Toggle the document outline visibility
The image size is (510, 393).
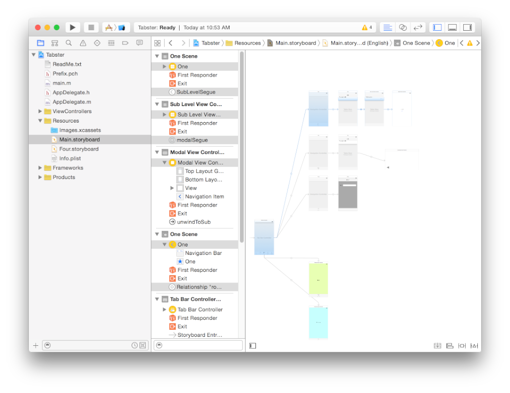pyautogui.click(x=253, y=346)
